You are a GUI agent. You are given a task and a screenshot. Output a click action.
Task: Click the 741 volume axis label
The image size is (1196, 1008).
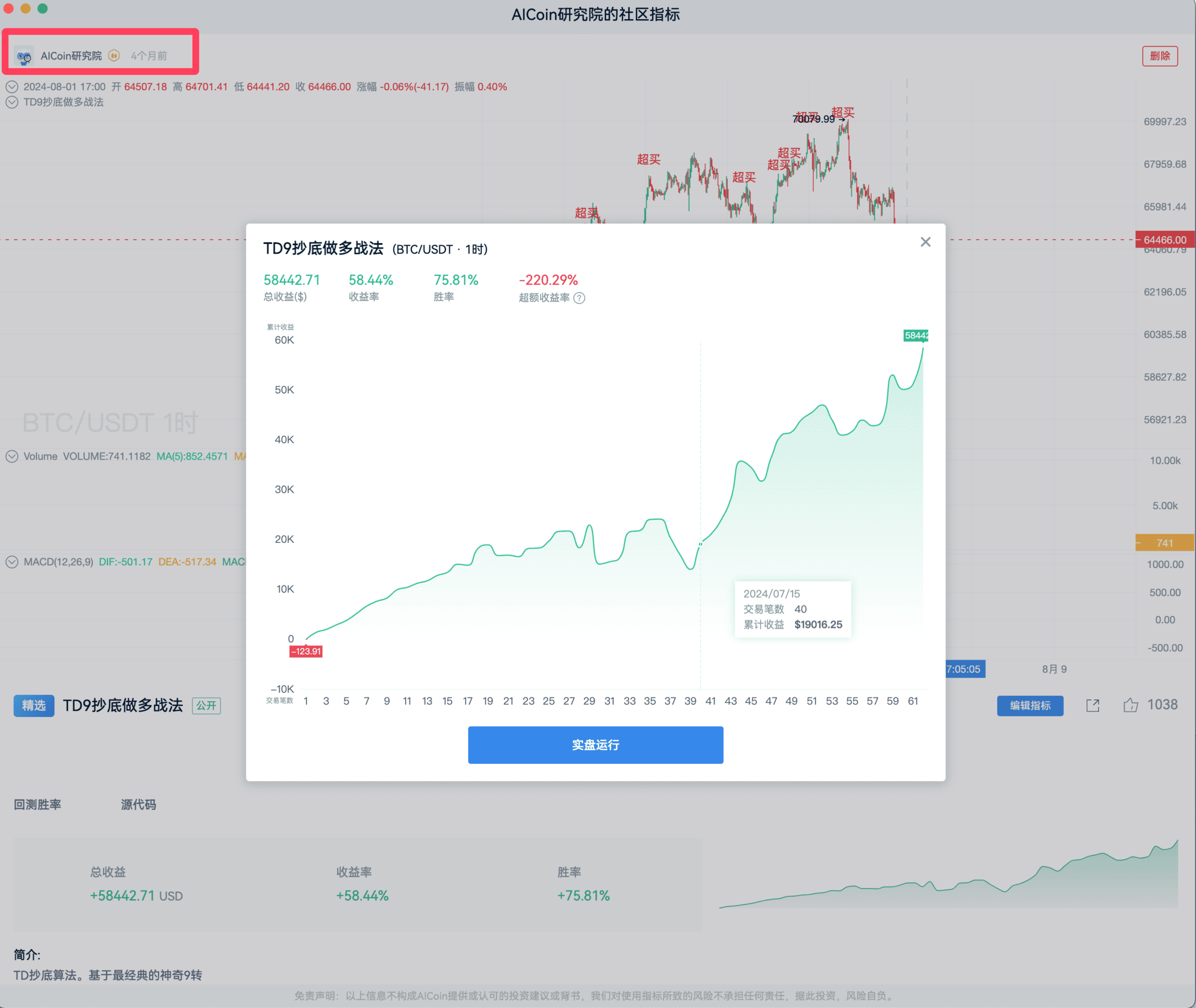(1164, 543)
